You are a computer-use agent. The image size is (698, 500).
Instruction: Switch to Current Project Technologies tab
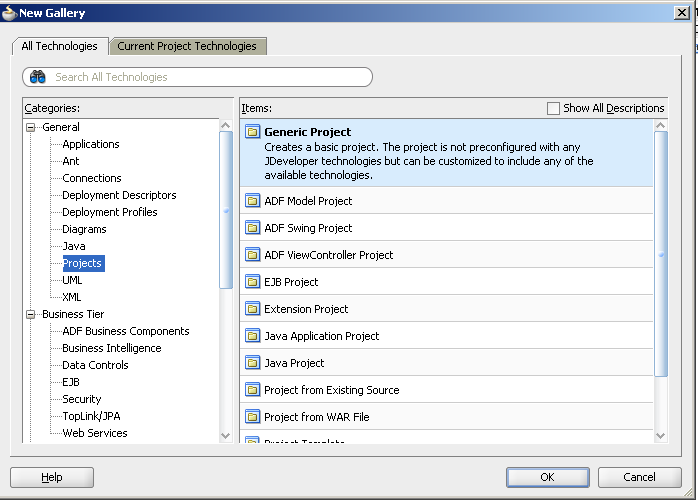coord(187,46)
